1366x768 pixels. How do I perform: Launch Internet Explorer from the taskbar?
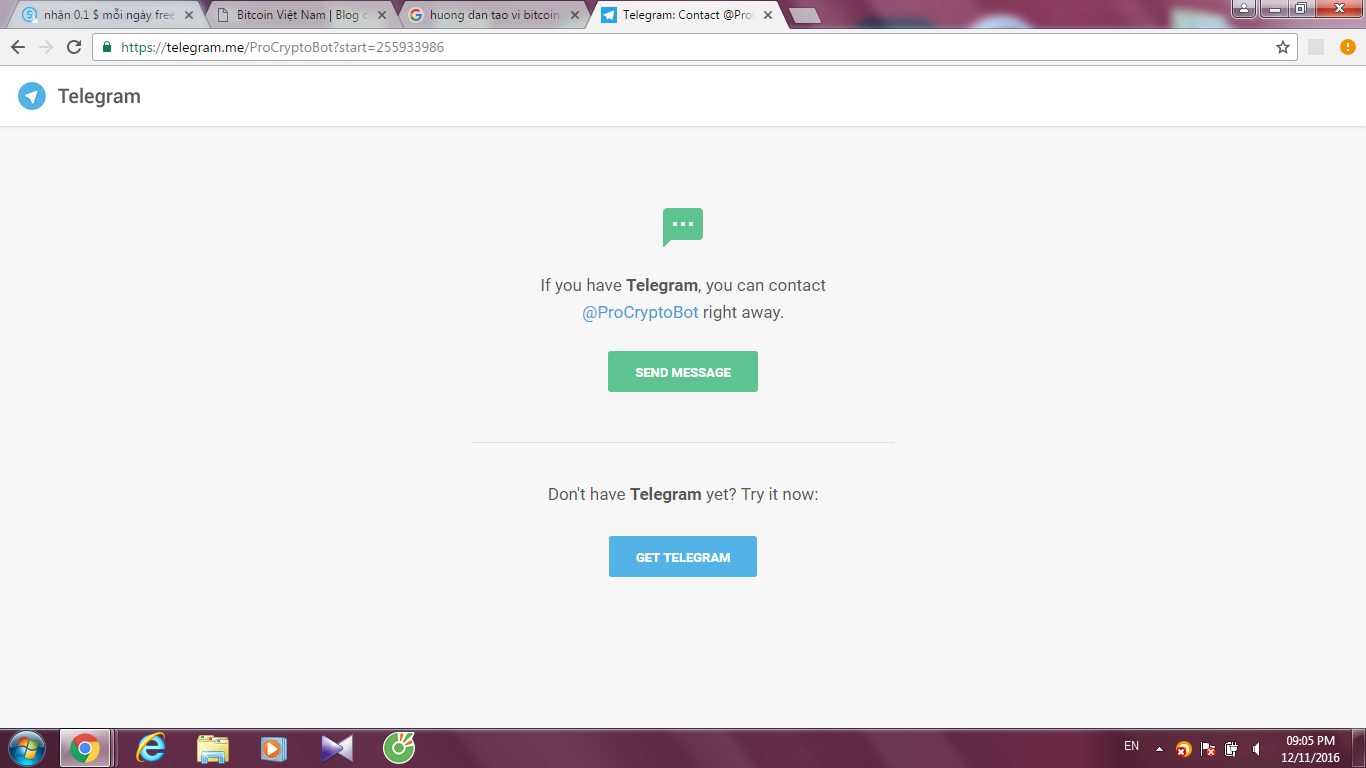tap(152, 748)
